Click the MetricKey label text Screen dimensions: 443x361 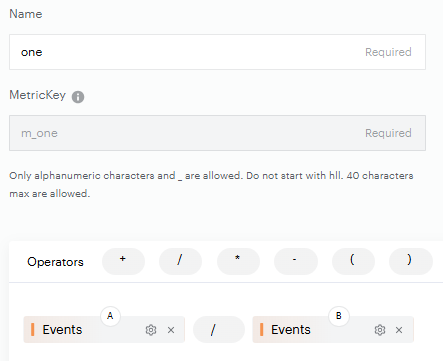(38, 95)
